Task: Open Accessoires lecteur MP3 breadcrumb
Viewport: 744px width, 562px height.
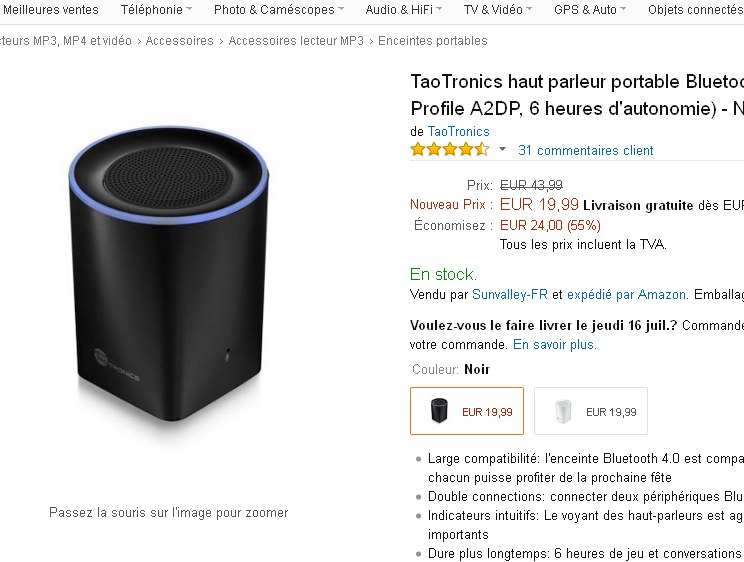Action: coord(296,41)
